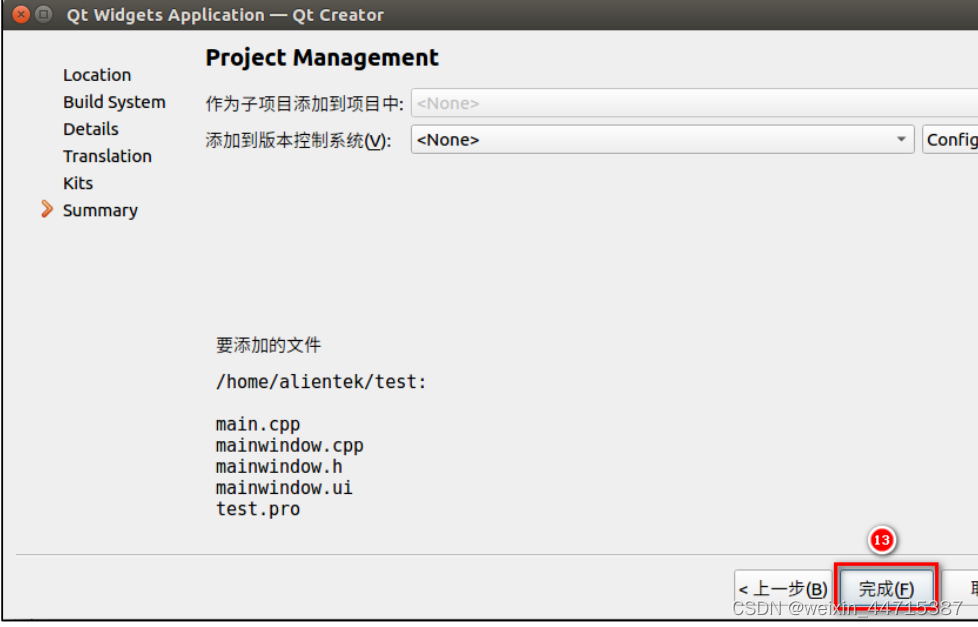Click the red close circle in the titlebar

click(20, 14)
